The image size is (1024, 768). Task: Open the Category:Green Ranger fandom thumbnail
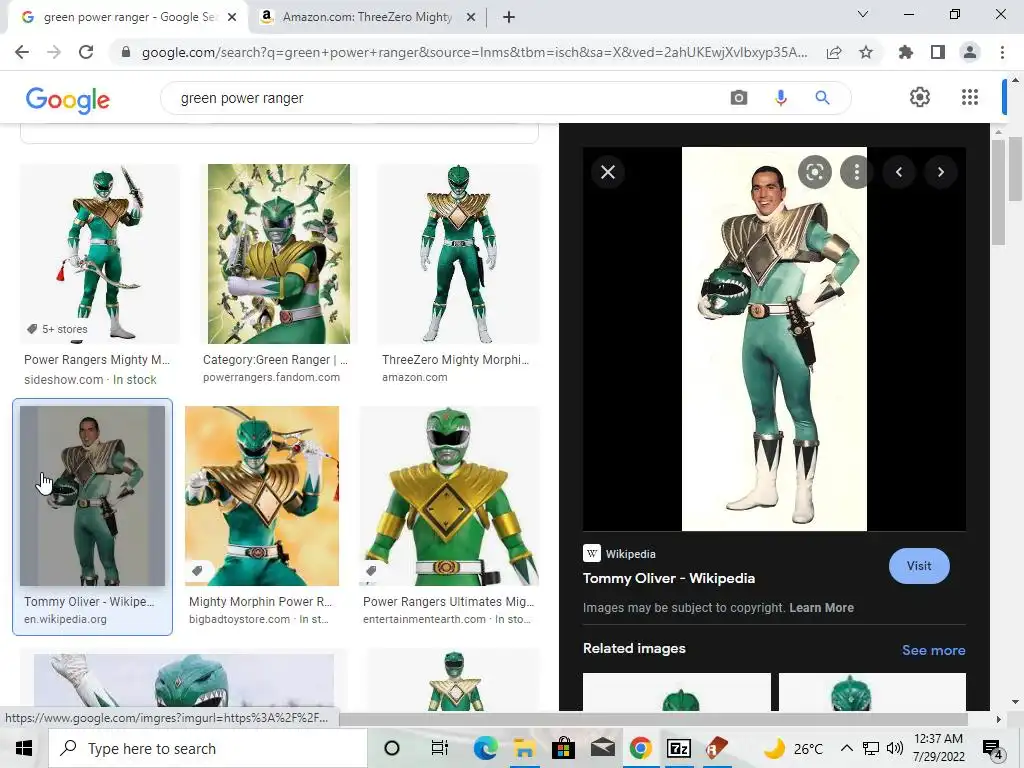279,254
